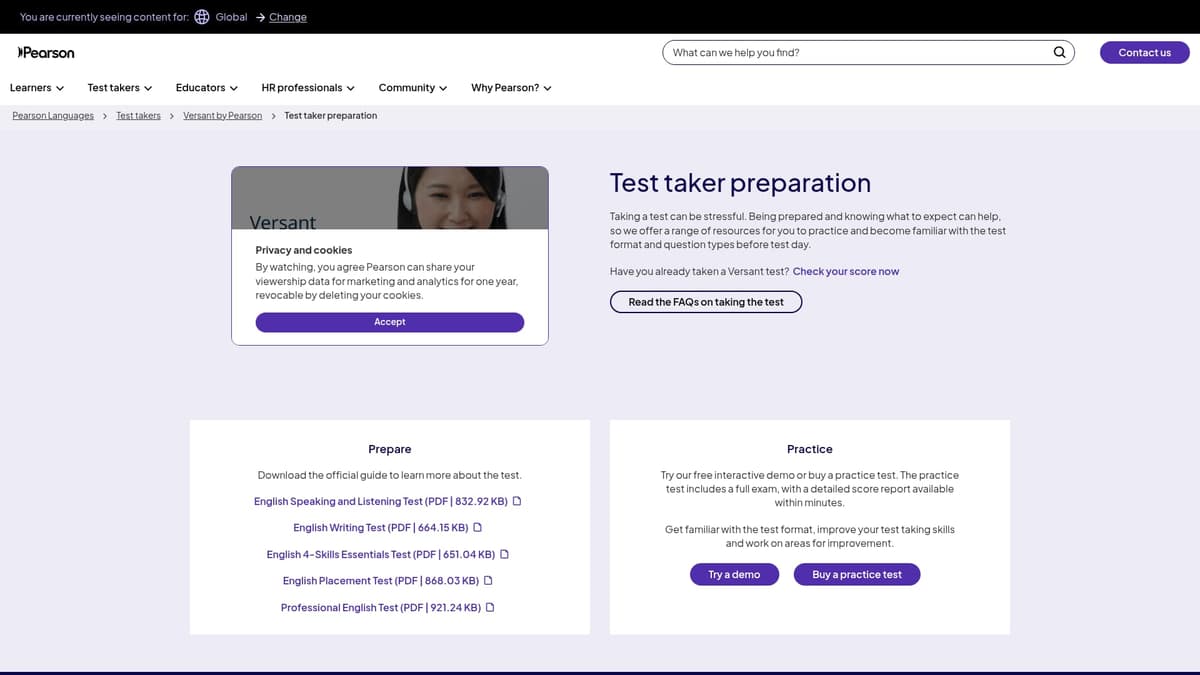Download English Writing Test PDF
1200x675 pixels.
pyautogui.click(x=381, y=527)
